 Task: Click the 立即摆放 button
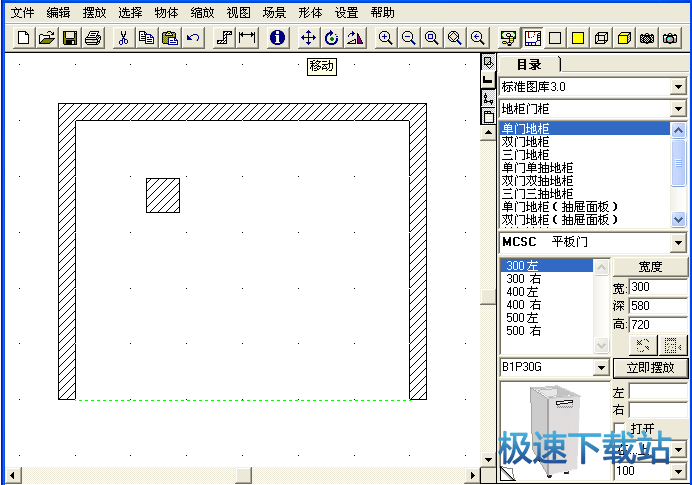650,368
